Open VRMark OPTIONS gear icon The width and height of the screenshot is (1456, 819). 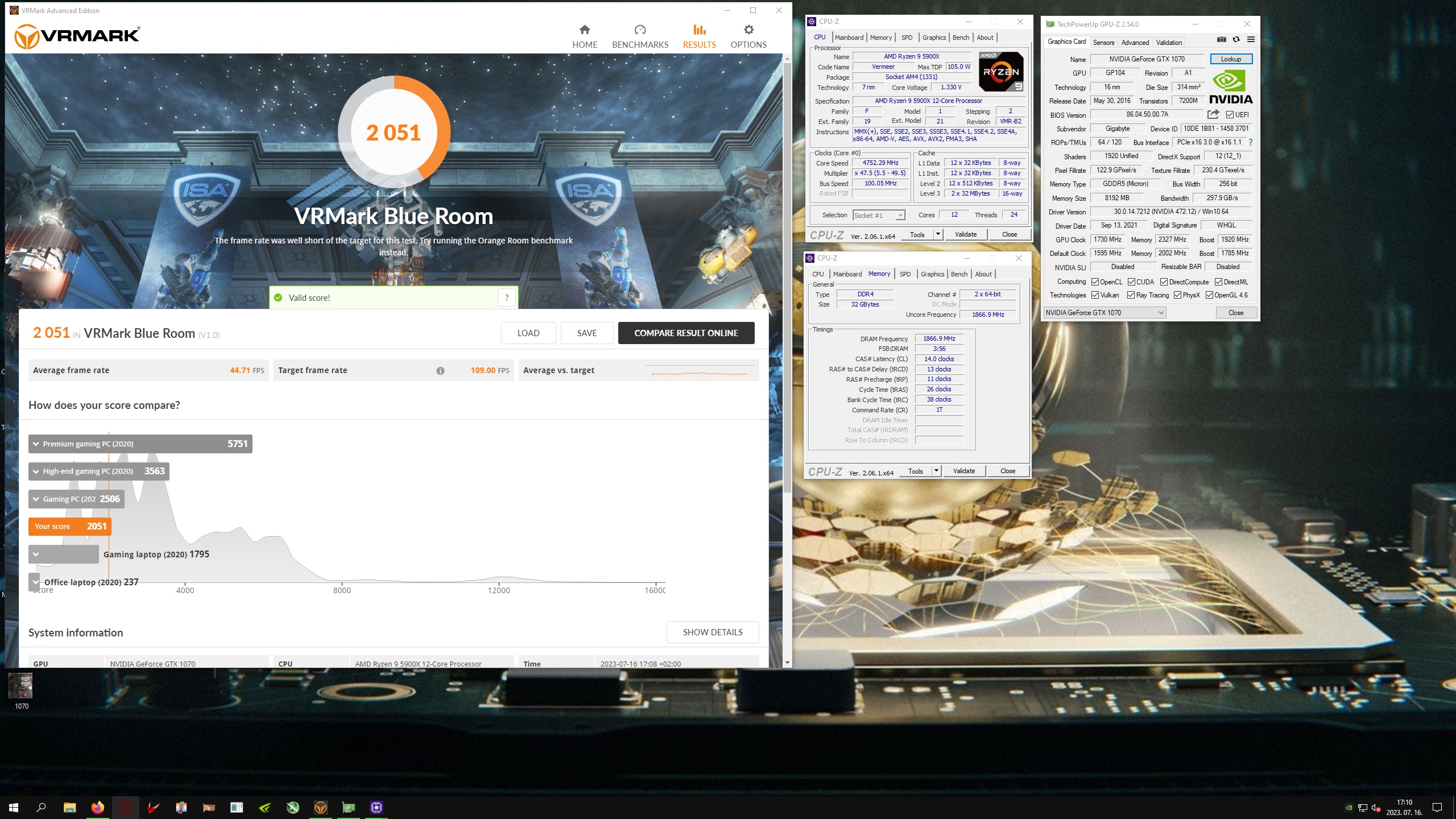(x=748, y=30)
